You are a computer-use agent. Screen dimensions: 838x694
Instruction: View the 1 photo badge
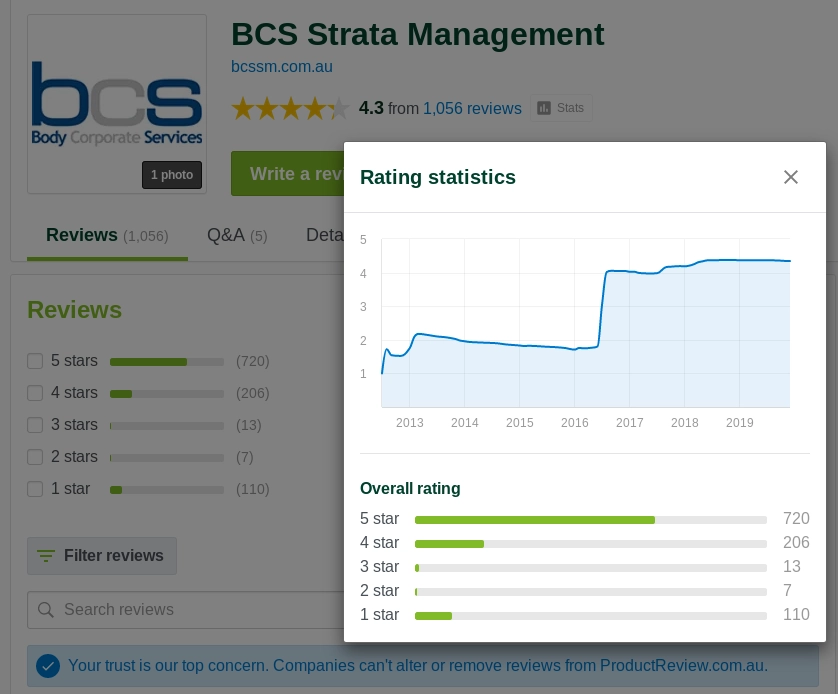click(172, 175)
